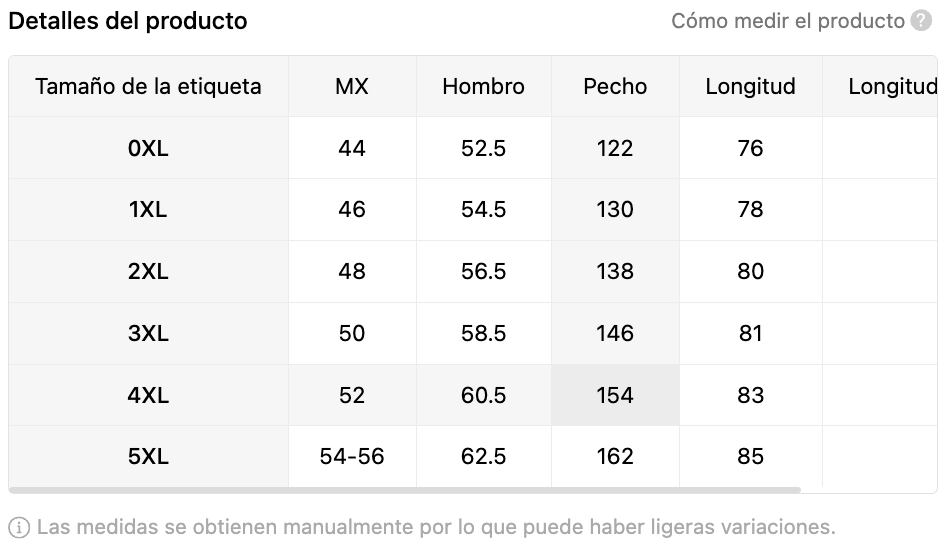The image size is (946, 548).
Task: Select the Tamaño de la etiqueta header
Action: 148,86
